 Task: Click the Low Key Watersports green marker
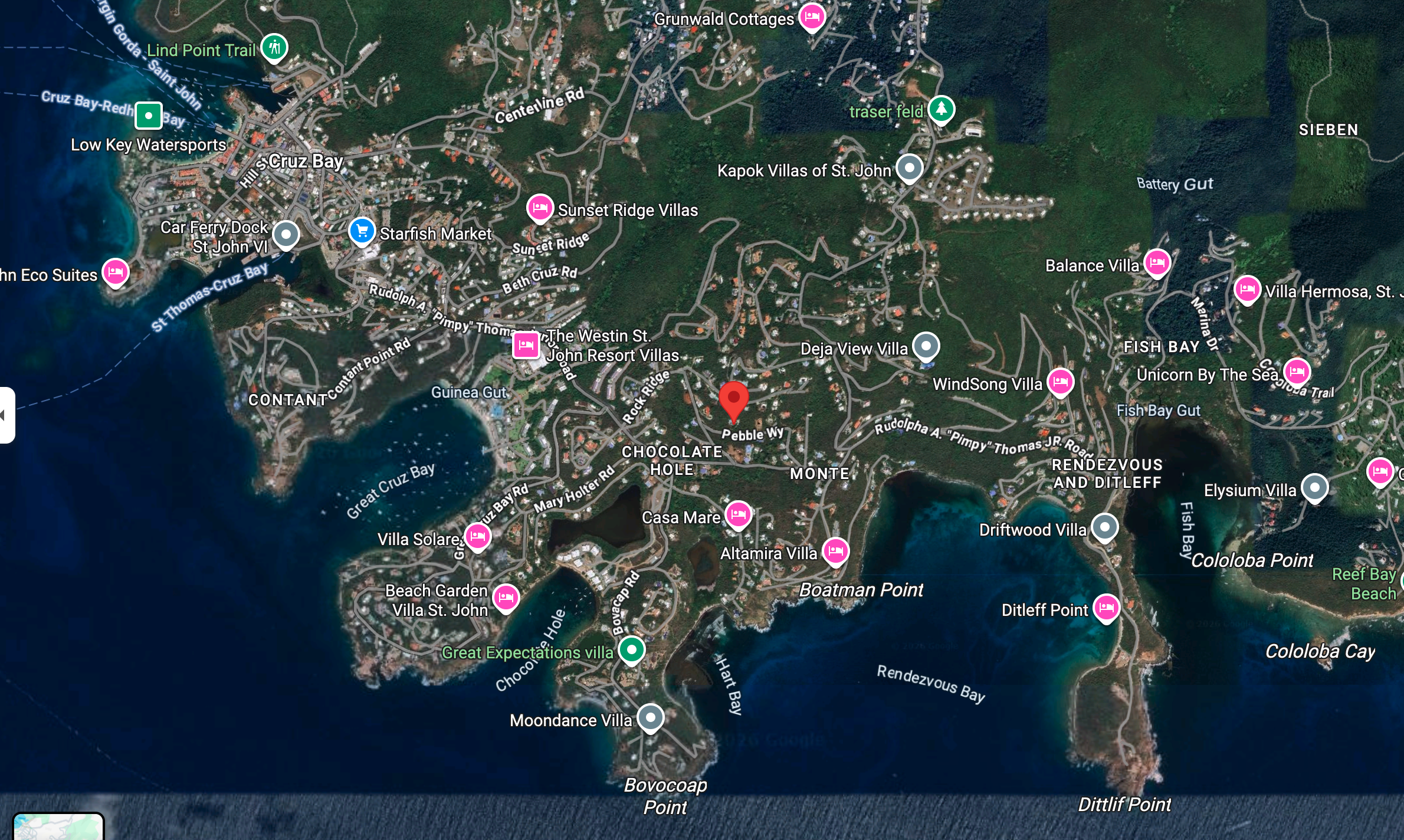tap(149, 116)
